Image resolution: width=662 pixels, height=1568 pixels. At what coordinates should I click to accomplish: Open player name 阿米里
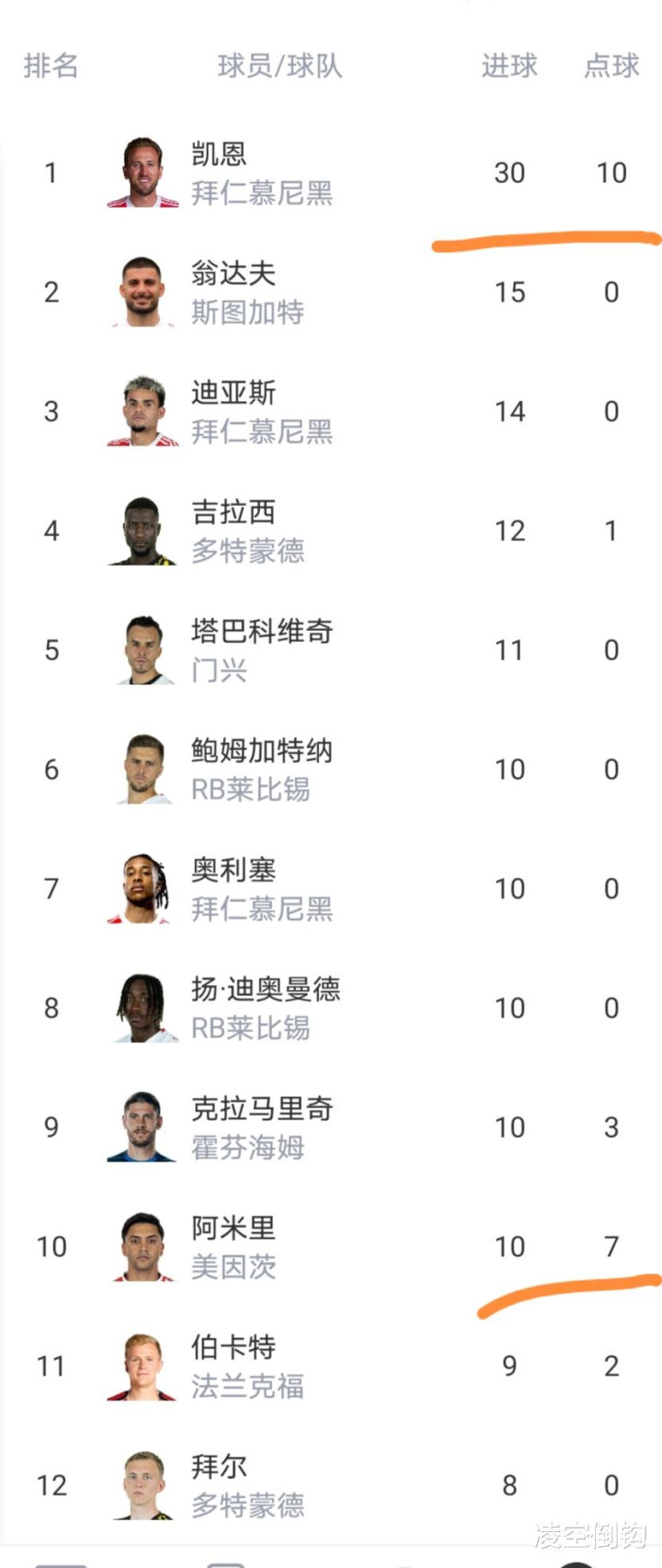(234, 1229)
